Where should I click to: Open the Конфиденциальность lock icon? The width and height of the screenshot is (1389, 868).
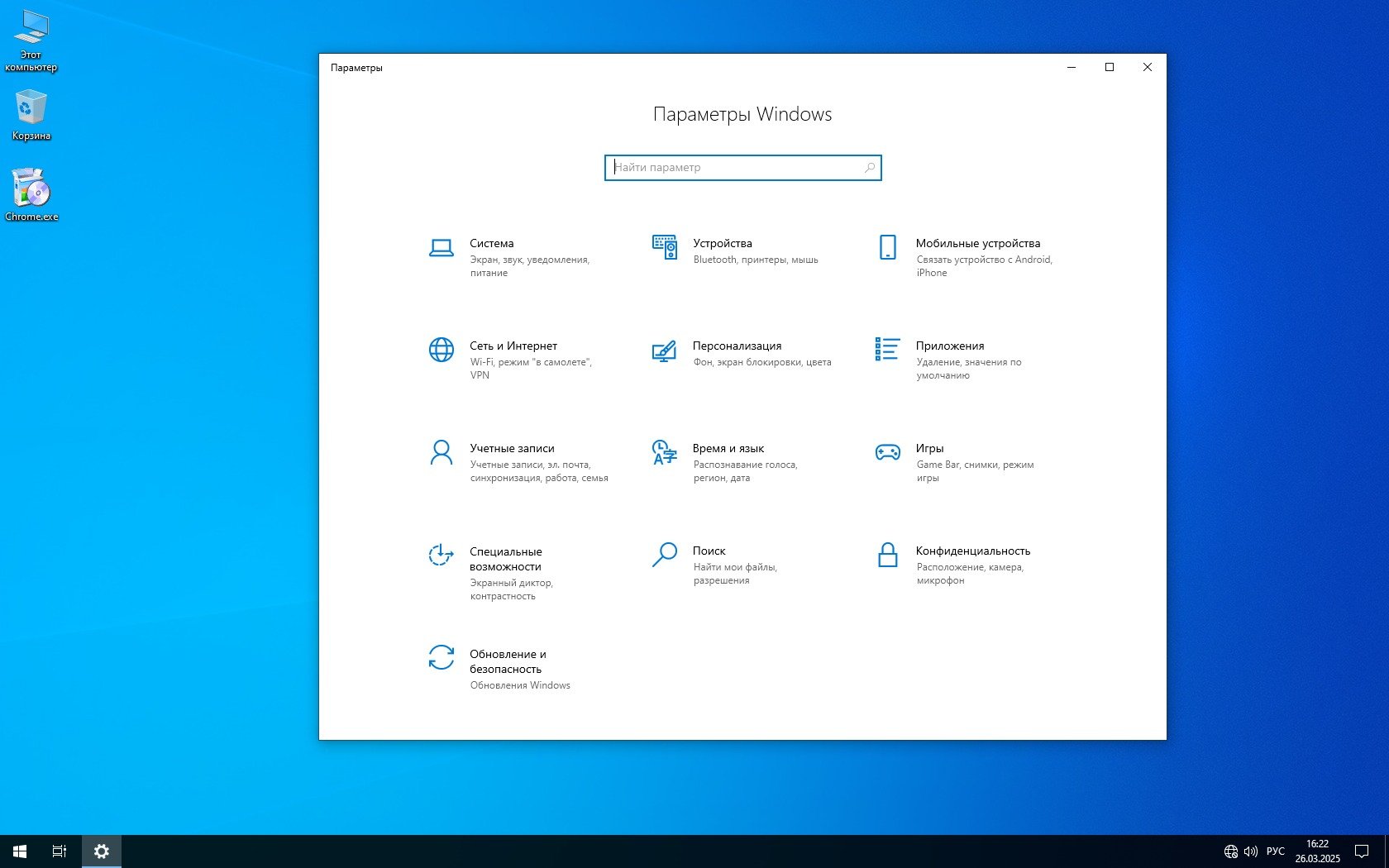tap(887, 555)
